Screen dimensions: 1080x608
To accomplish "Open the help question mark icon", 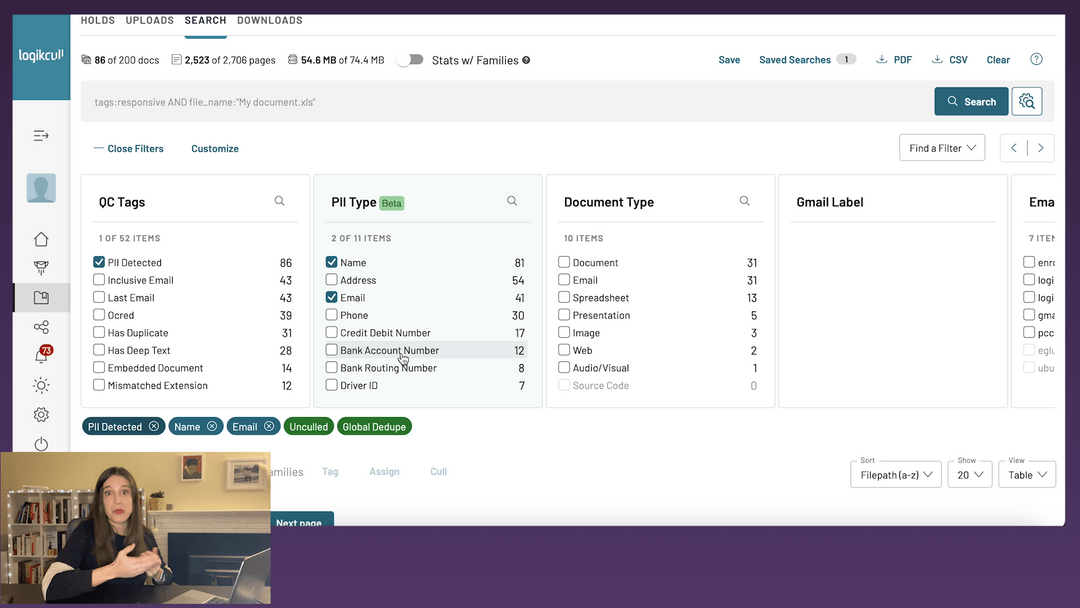I will coord(1037,59).
